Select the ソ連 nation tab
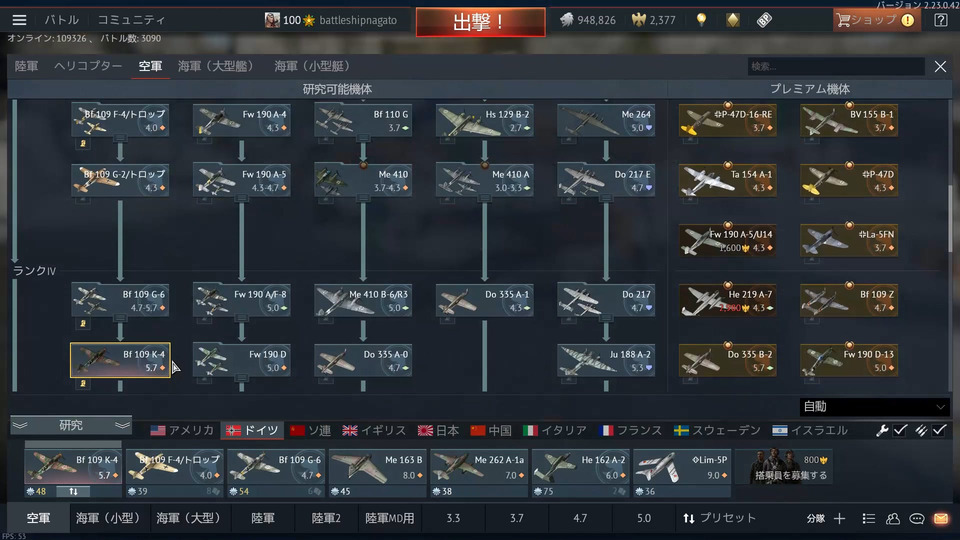Image resolution: width=960 pixels, height=540 pixels. point(310,430)
